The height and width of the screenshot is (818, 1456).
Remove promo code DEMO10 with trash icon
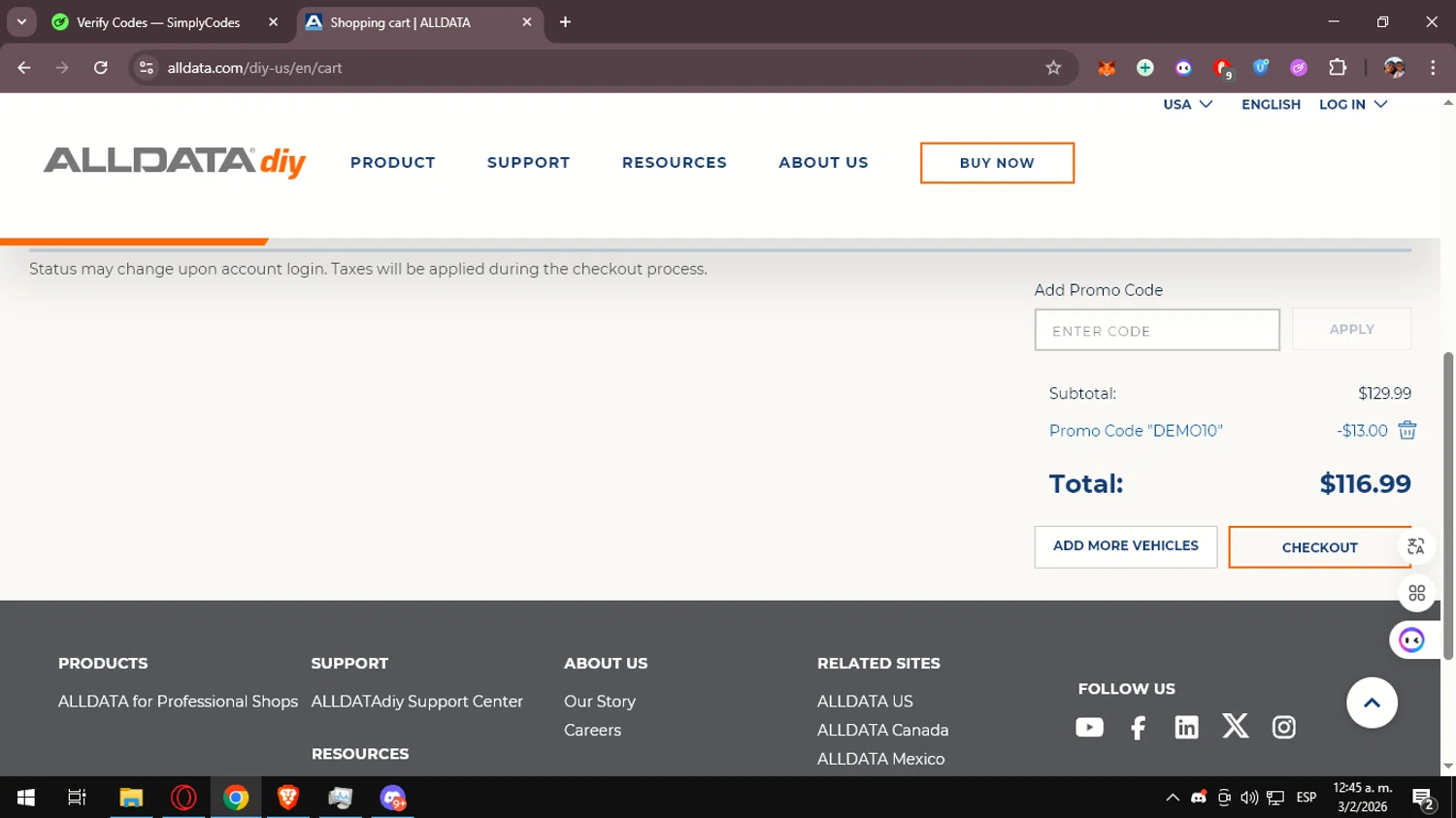(x=1407, y=430)
